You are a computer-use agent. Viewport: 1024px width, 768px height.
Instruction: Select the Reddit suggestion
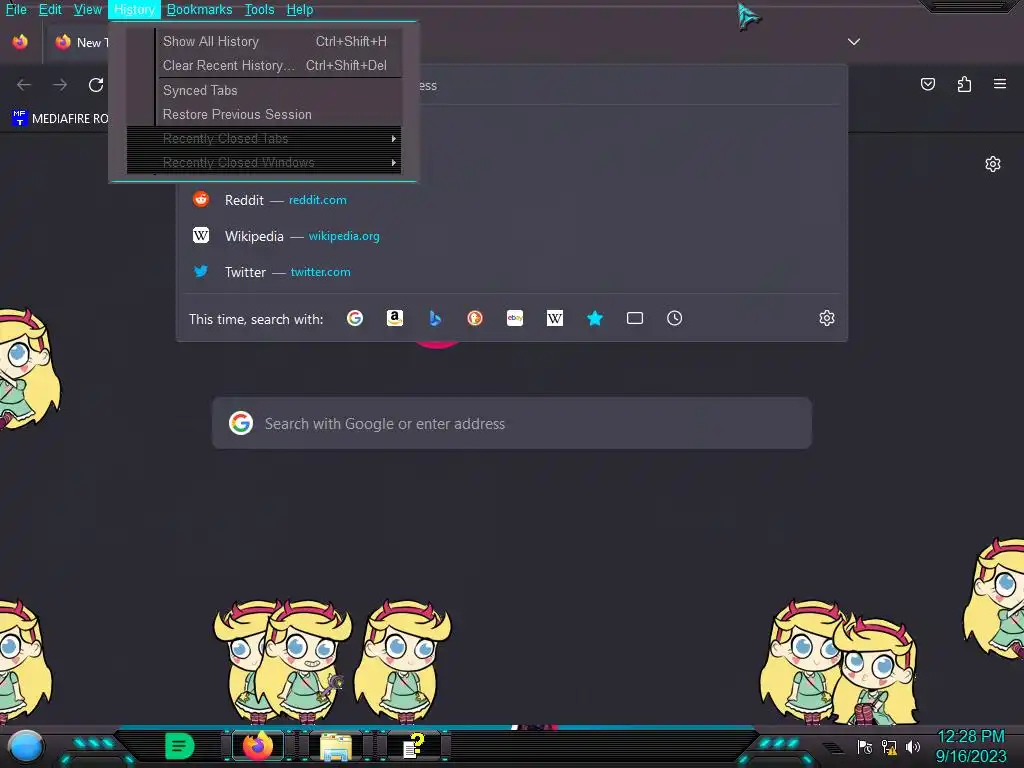[x=512, y=200]
